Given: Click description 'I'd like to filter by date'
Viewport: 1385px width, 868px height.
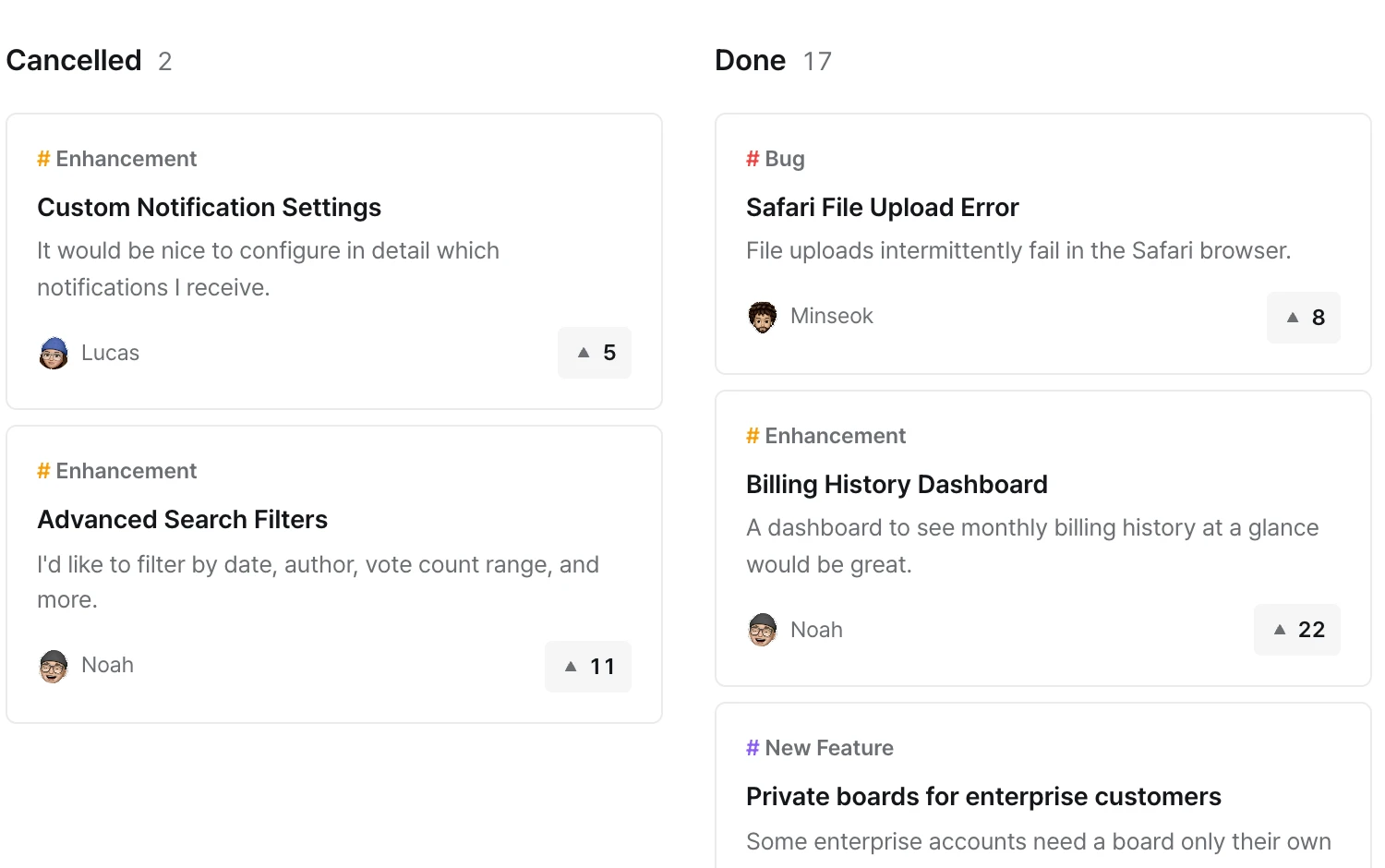Looking at the screenshot, I should [319, 583].
